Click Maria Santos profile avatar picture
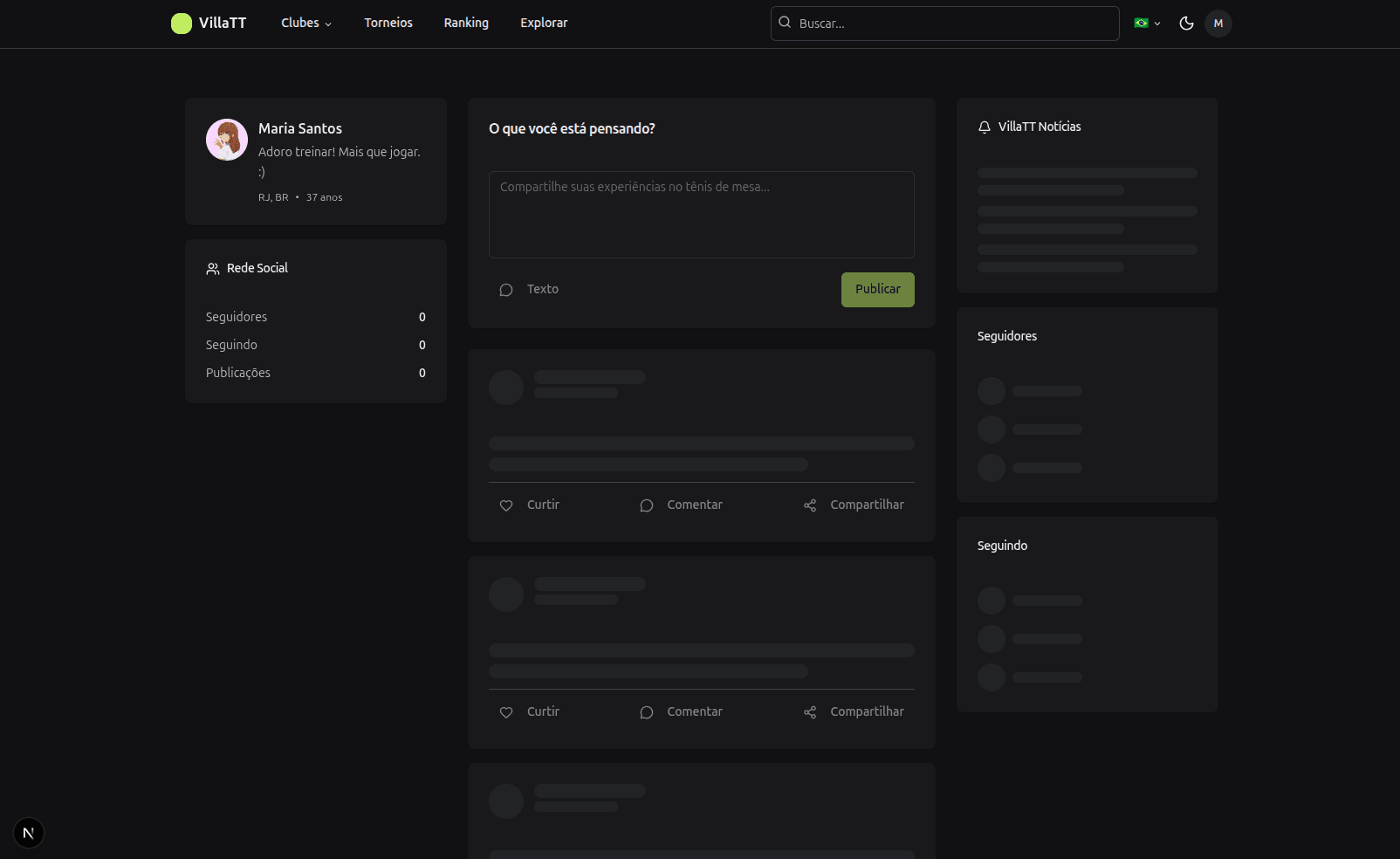The height and width of the screenshot is (859, 1400). click(x=227, y=140)
